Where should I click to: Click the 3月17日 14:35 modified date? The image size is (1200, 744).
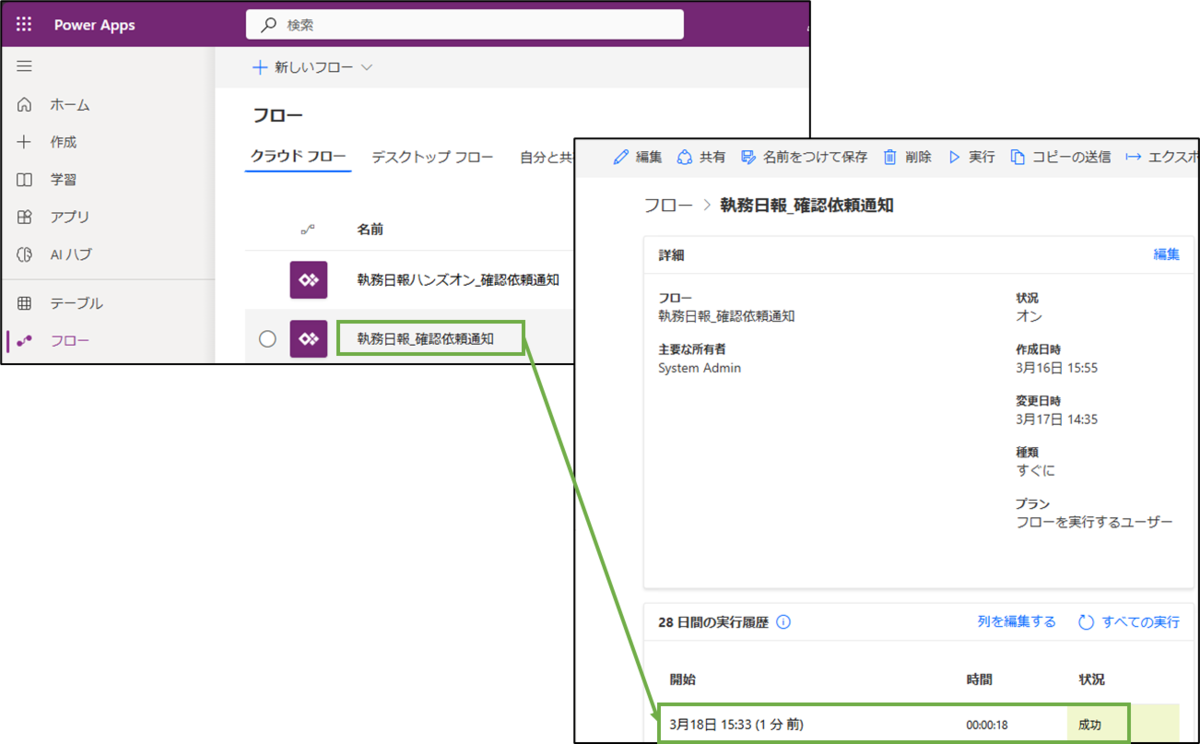pos(1057,419)
